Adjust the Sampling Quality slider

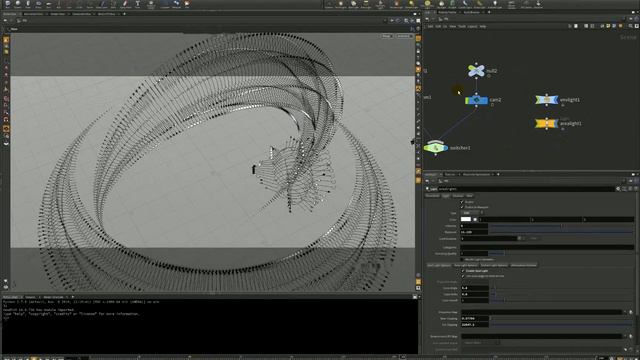[561, 253]
